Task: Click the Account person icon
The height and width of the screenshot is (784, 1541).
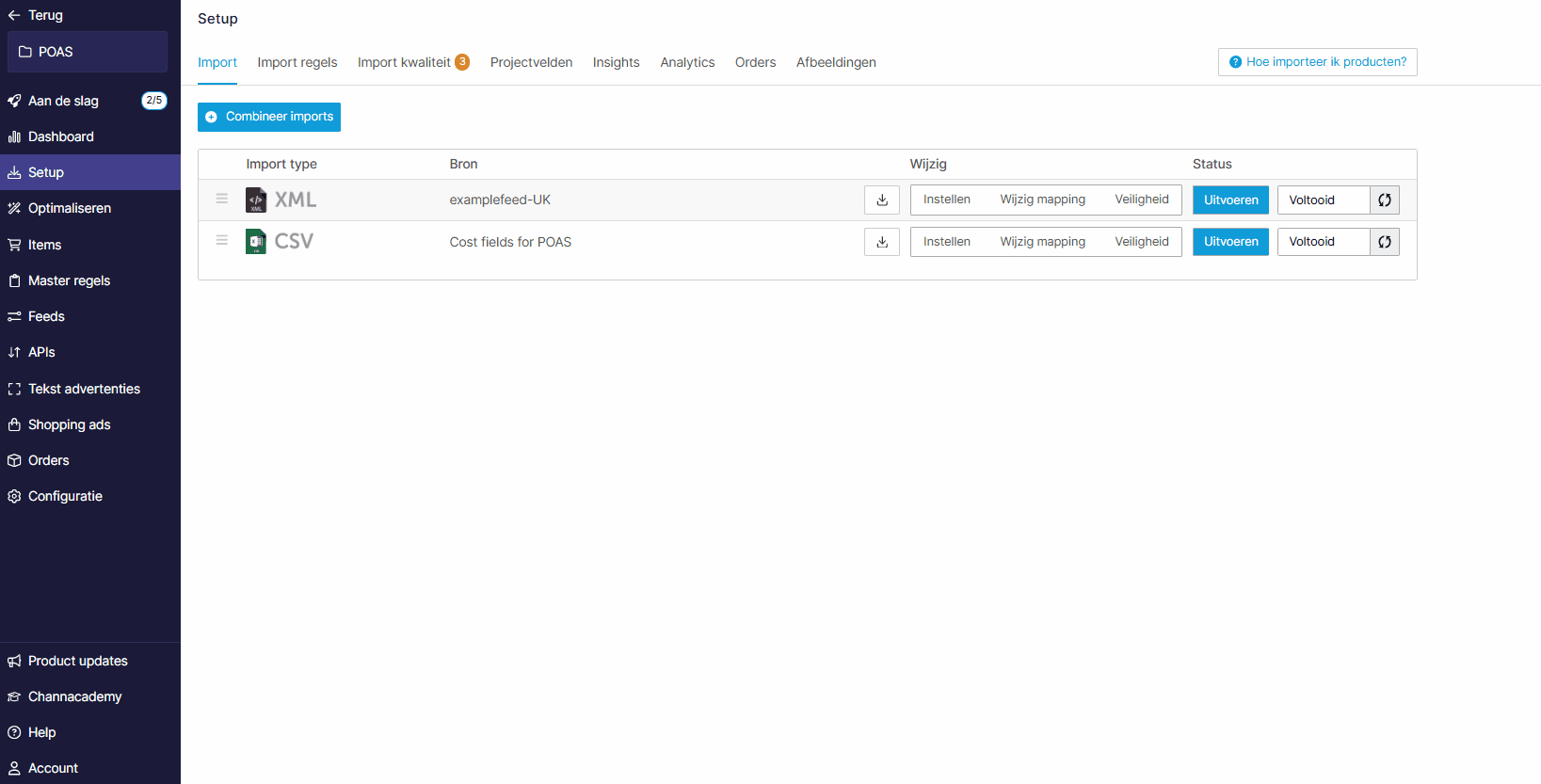Action: (x=14, y=768)
